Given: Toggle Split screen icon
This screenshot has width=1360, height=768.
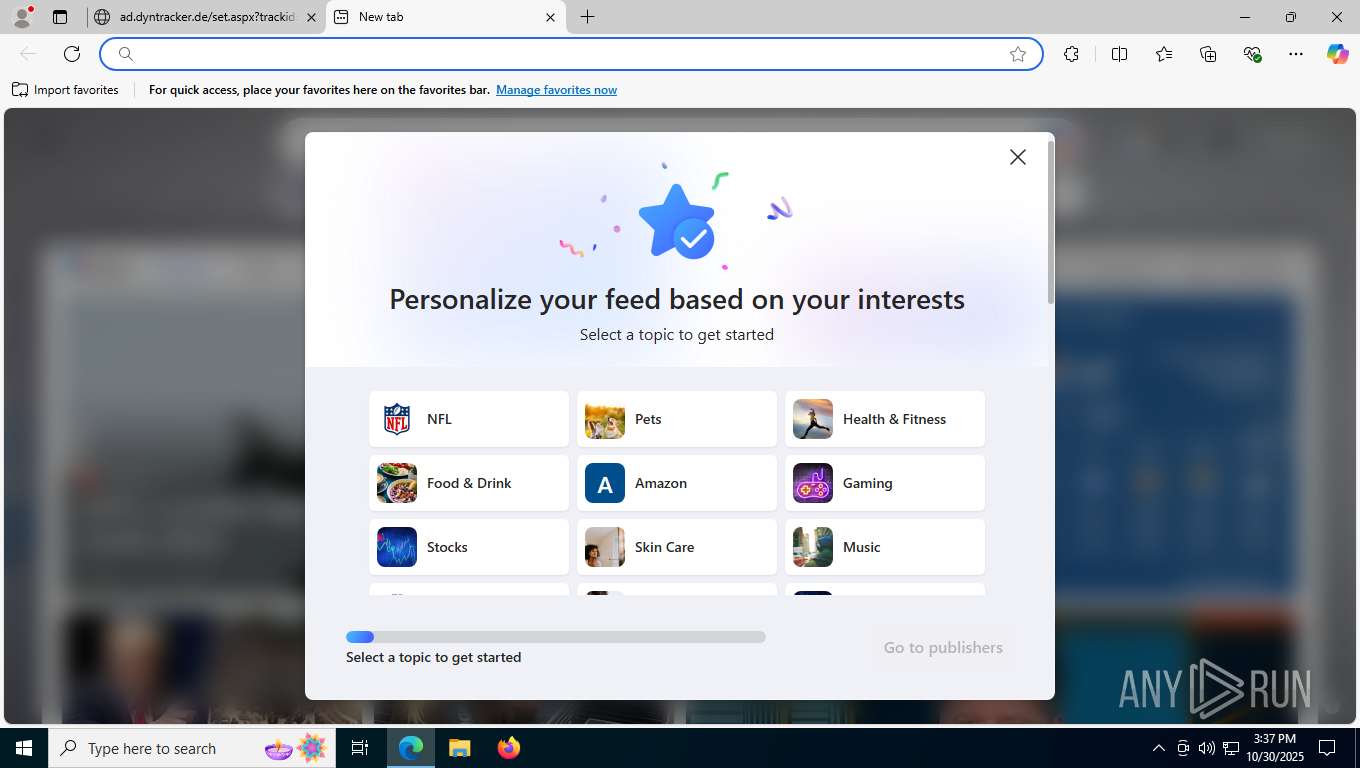Looking at the screenshot, I should [1120, 54].
